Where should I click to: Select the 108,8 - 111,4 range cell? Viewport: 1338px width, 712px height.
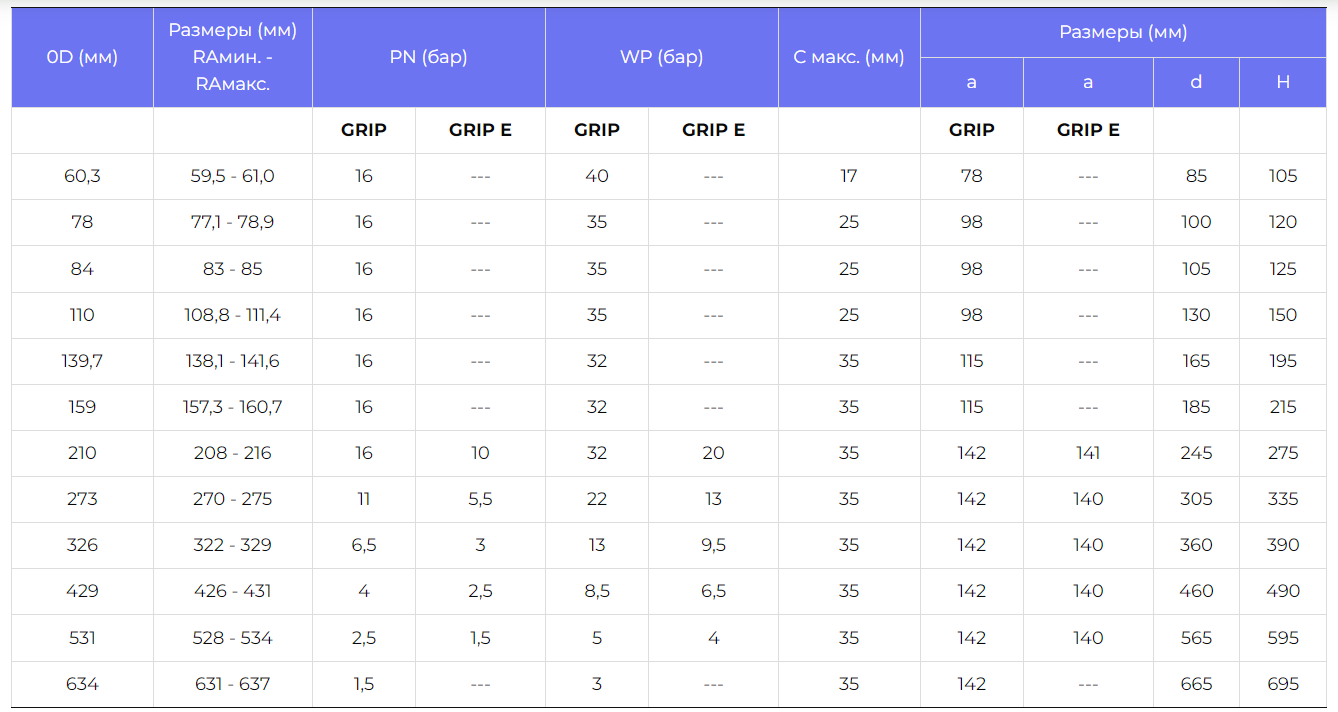coord(233,315)
